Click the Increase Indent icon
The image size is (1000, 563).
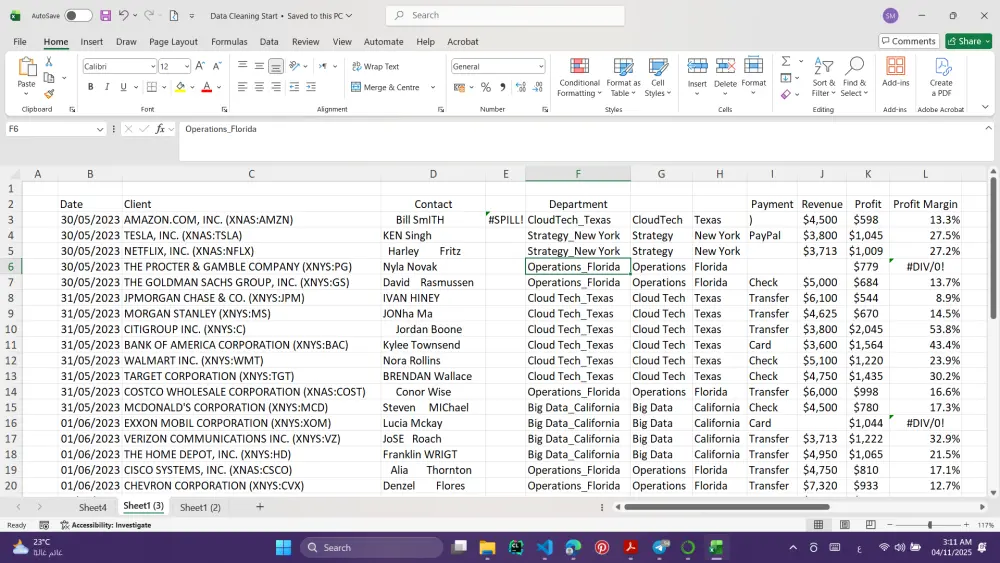coord(311,87)
